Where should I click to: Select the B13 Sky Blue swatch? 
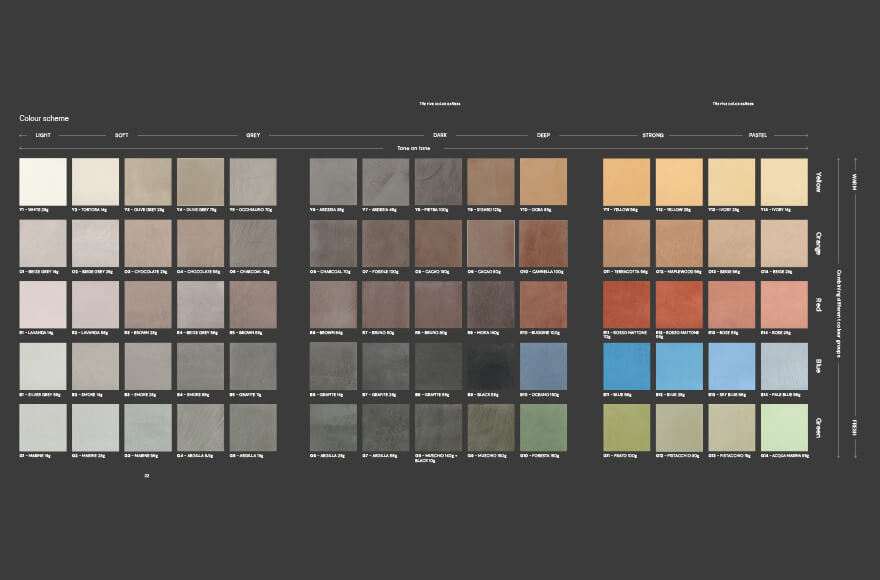pyautogui.click(x=731, y=365)
